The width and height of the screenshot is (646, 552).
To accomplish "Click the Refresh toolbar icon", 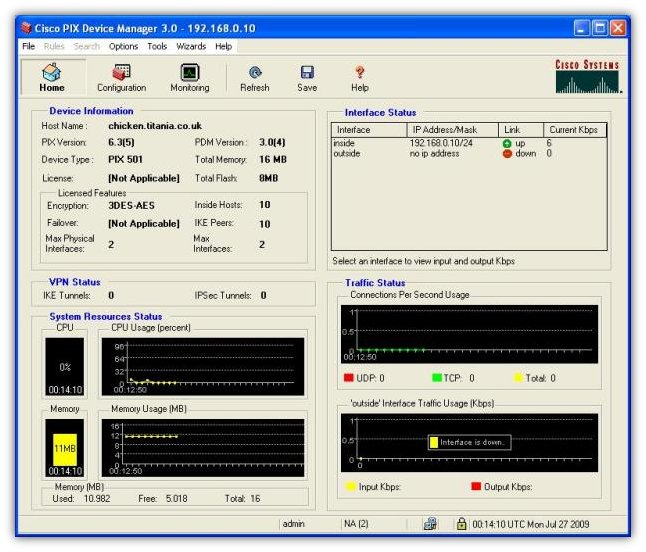I will pos(255,73).
